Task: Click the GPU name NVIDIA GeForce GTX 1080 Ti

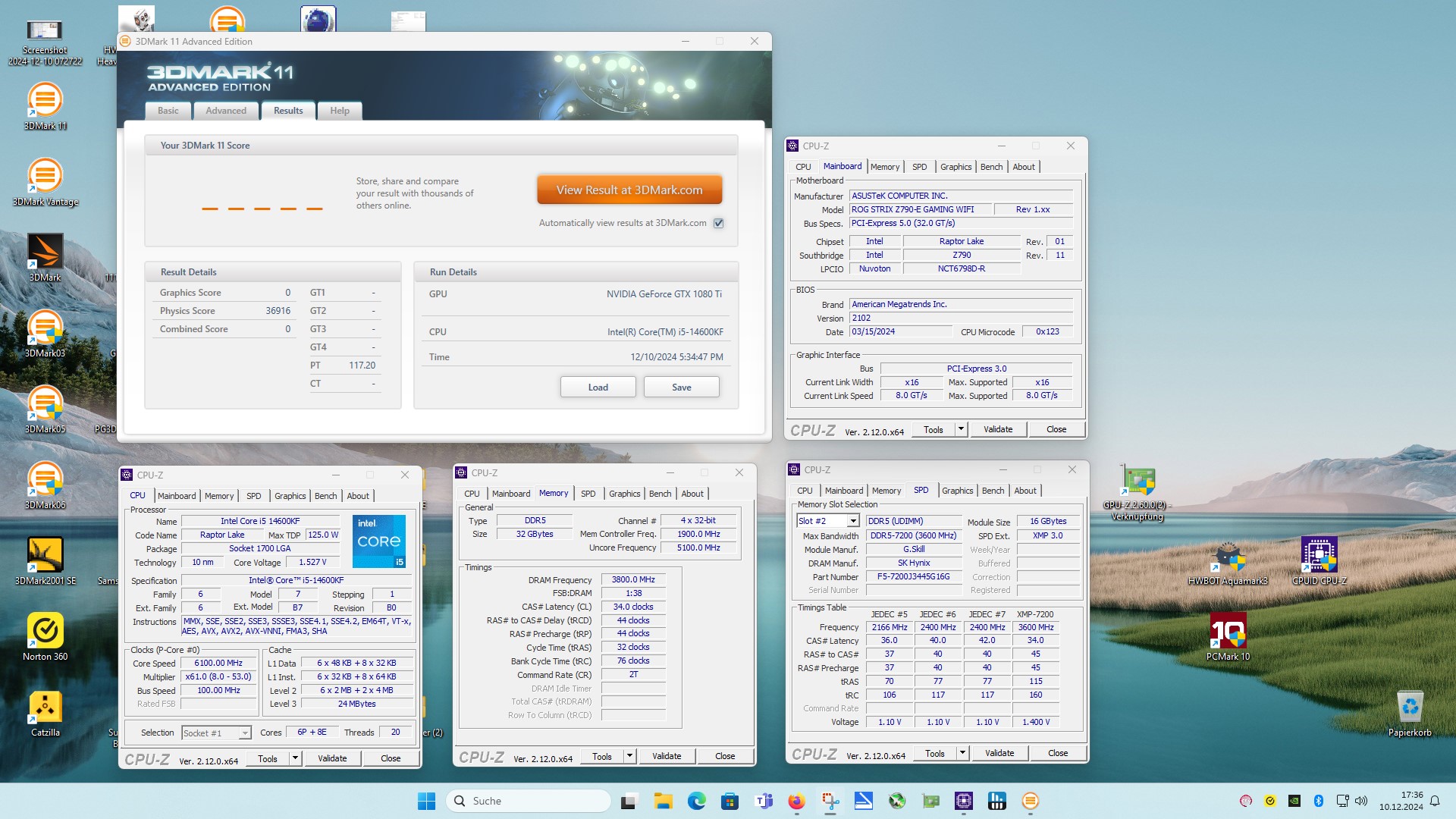Action: coord(664,294)
